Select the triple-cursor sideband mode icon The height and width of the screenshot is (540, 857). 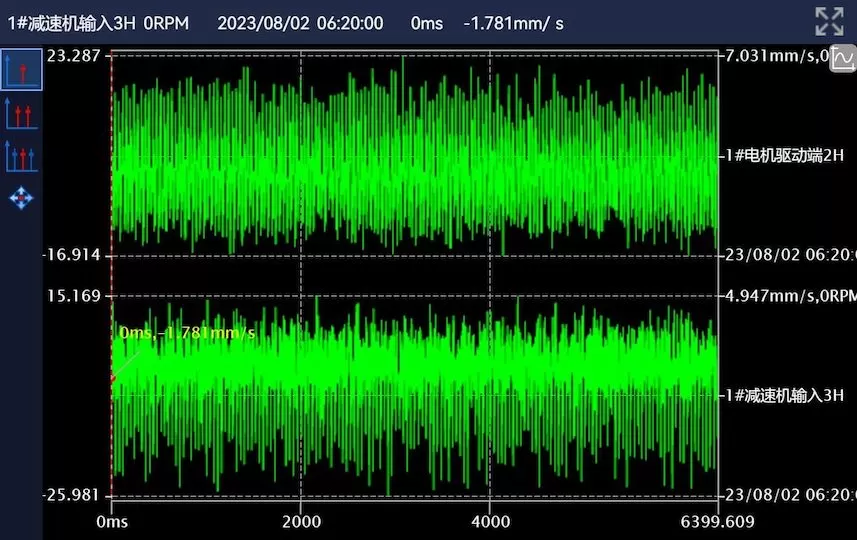(21, 156)
